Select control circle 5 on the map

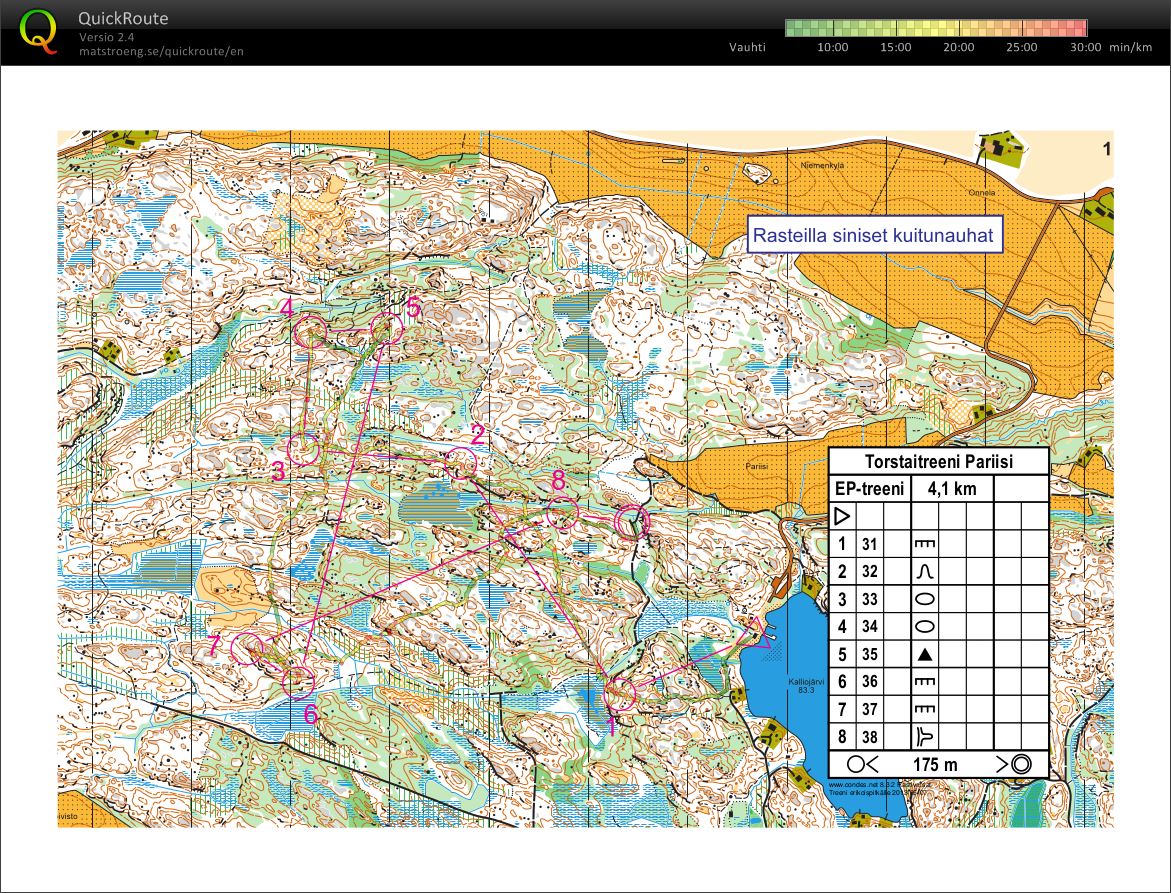point(386,329)
